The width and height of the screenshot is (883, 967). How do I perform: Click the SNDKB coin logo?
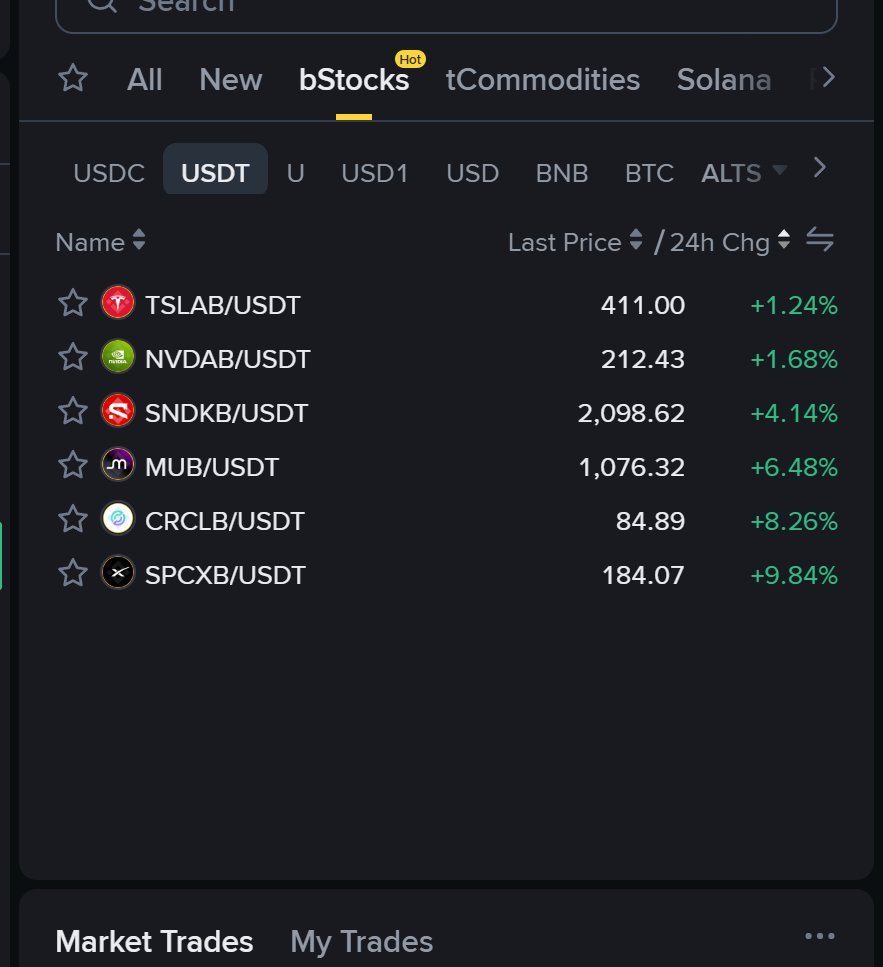tap(118, 411)
